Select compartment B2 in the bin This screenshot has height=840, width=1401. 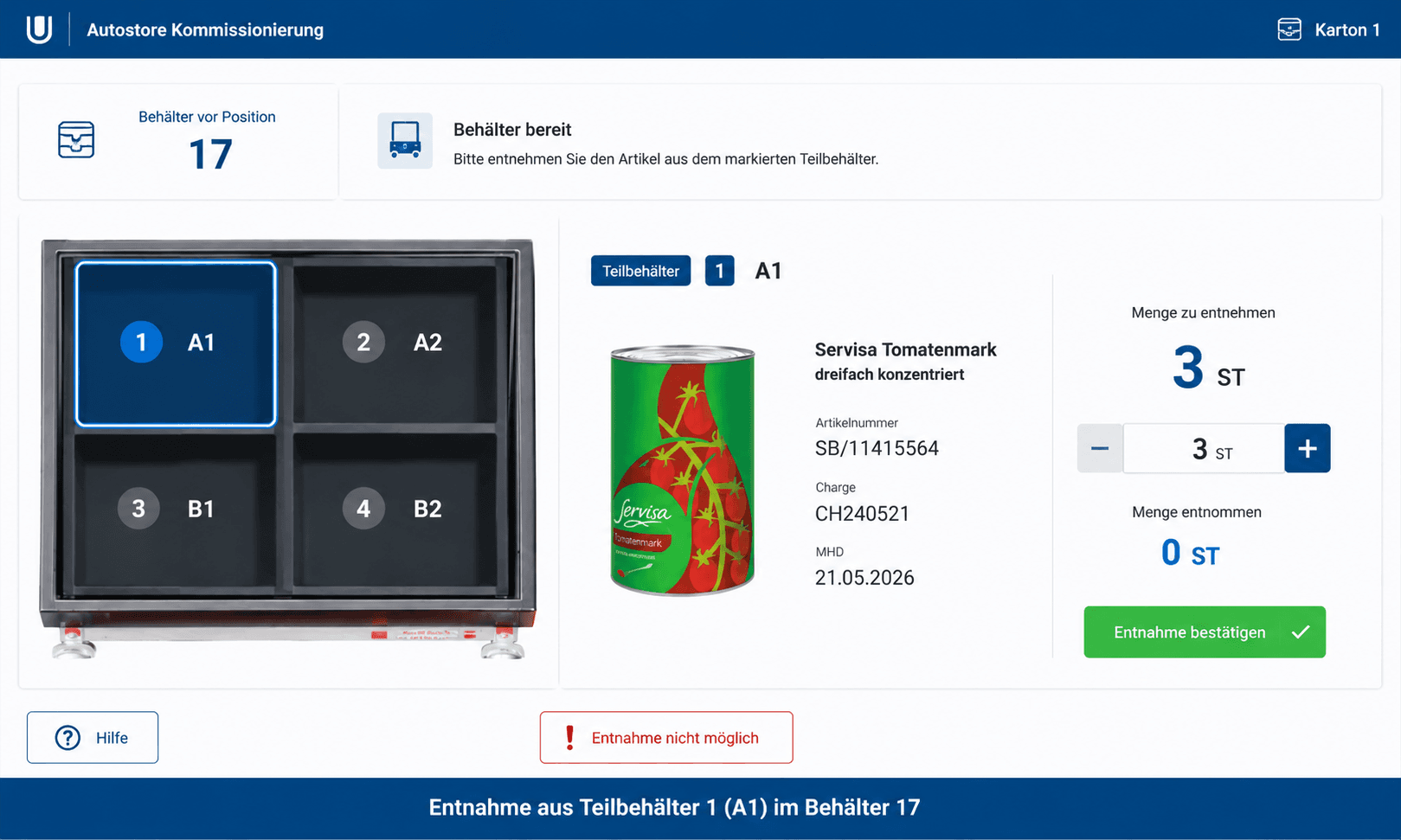[x=395, y=510]
